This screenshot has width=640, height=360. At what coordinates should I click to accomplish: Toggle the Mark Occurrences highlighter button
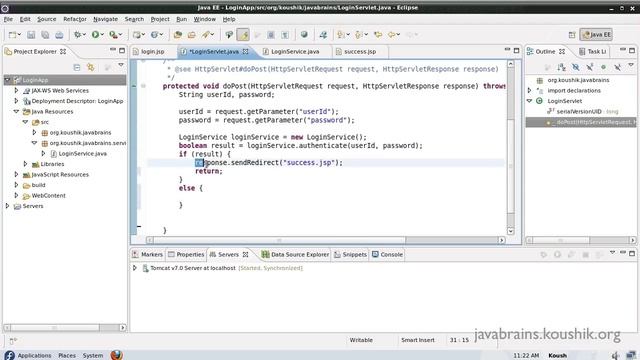pyautogui.click(x=243, y=35)
